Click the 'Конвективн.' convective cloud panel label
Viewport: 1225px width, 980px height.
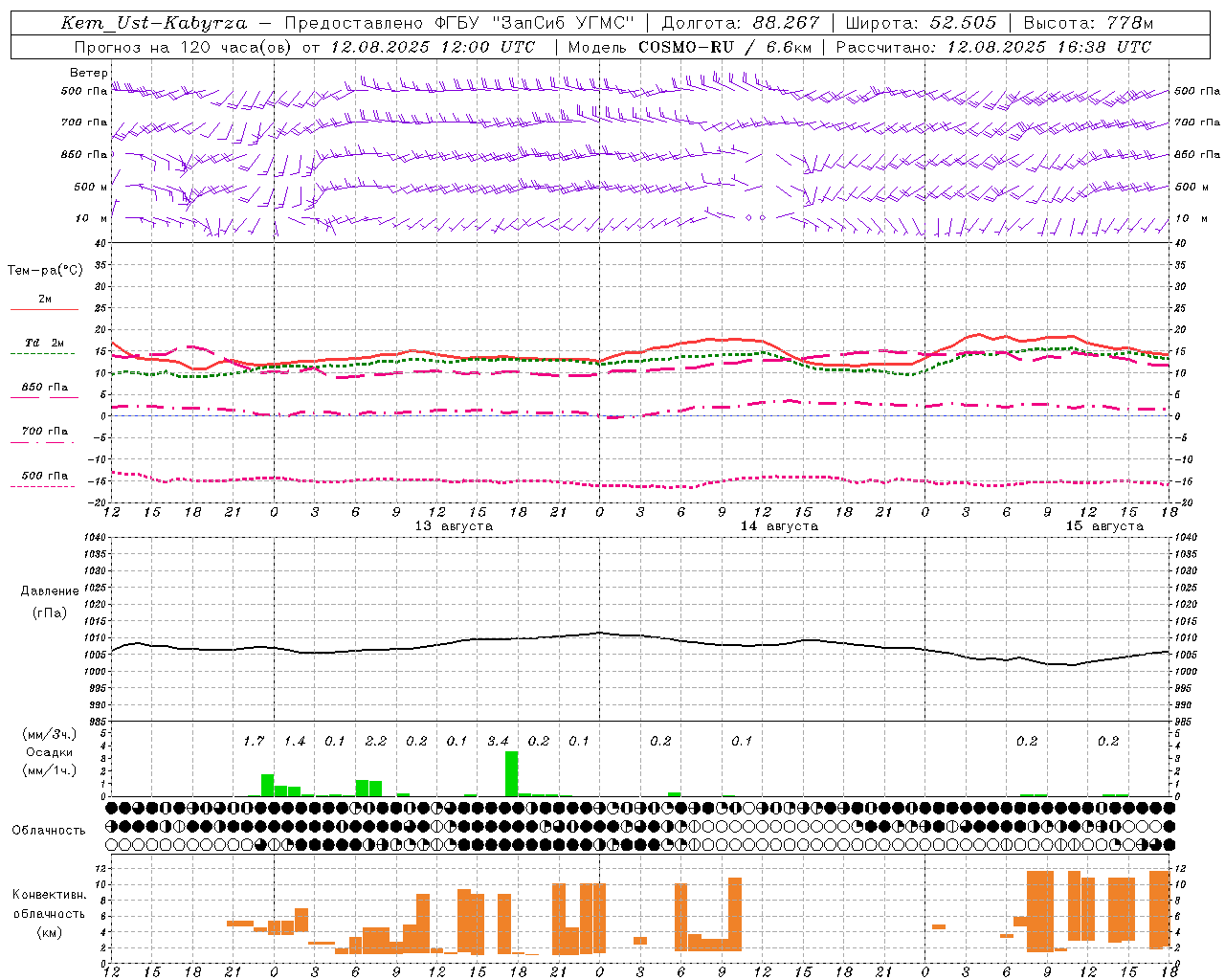click(x=49, y=895)
